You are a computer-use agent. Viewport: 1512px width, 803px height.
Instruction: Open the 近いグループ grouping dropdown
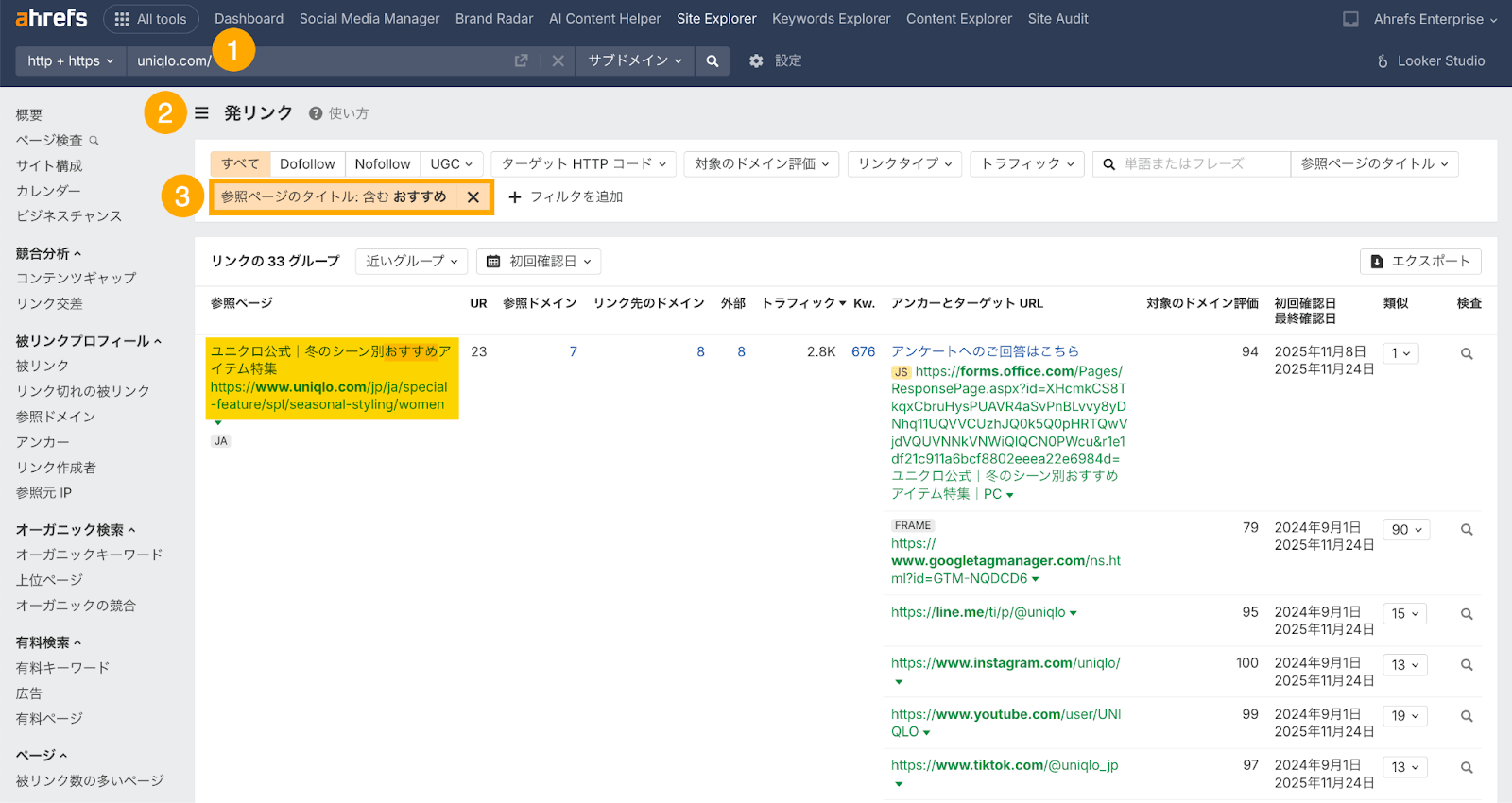point(411,262)
